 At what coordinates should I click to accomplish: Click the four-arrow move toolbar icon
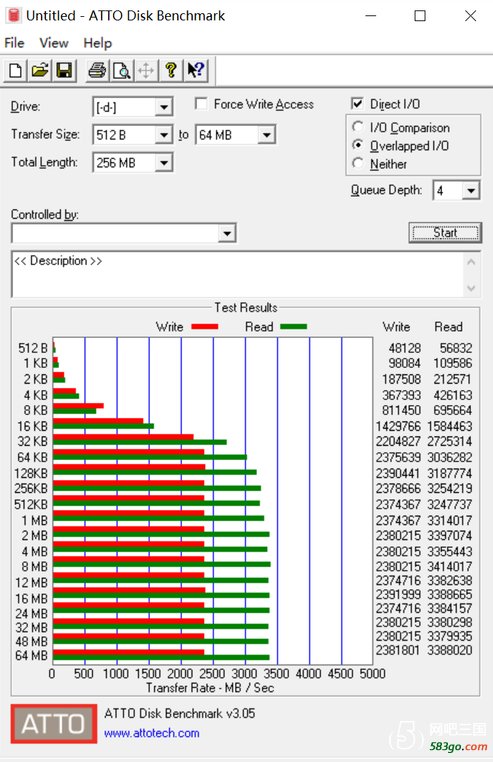click(146, 71)
